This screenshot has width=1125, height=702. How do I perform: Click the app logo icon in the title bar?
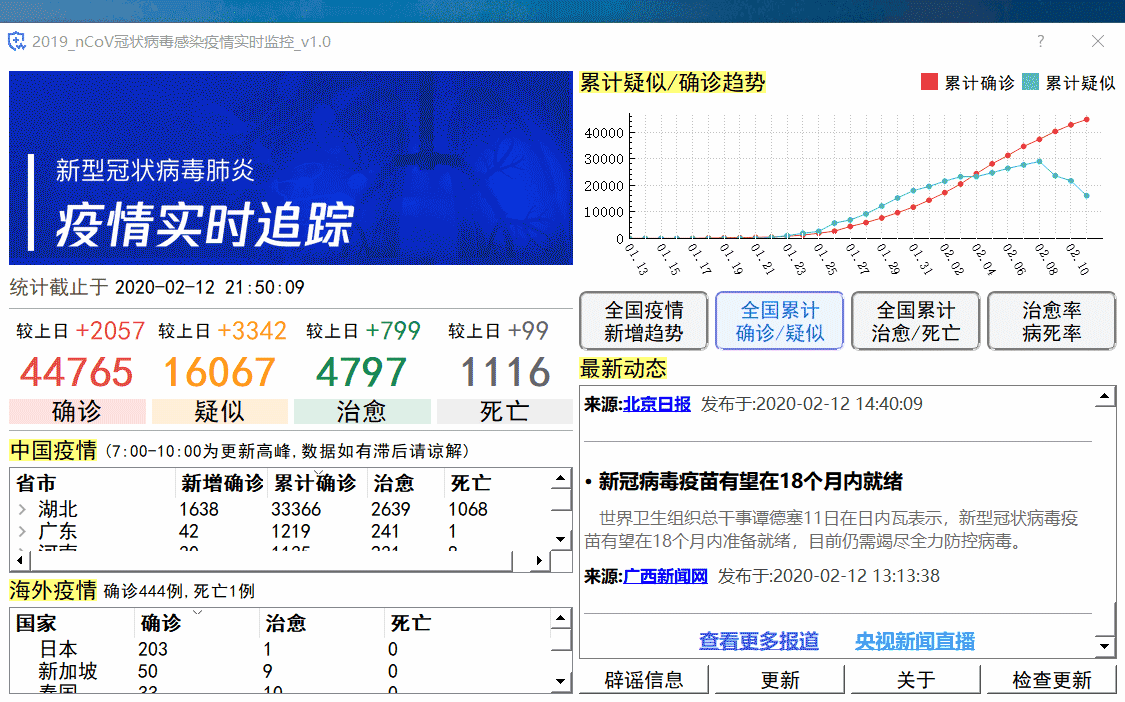(14, 41)
